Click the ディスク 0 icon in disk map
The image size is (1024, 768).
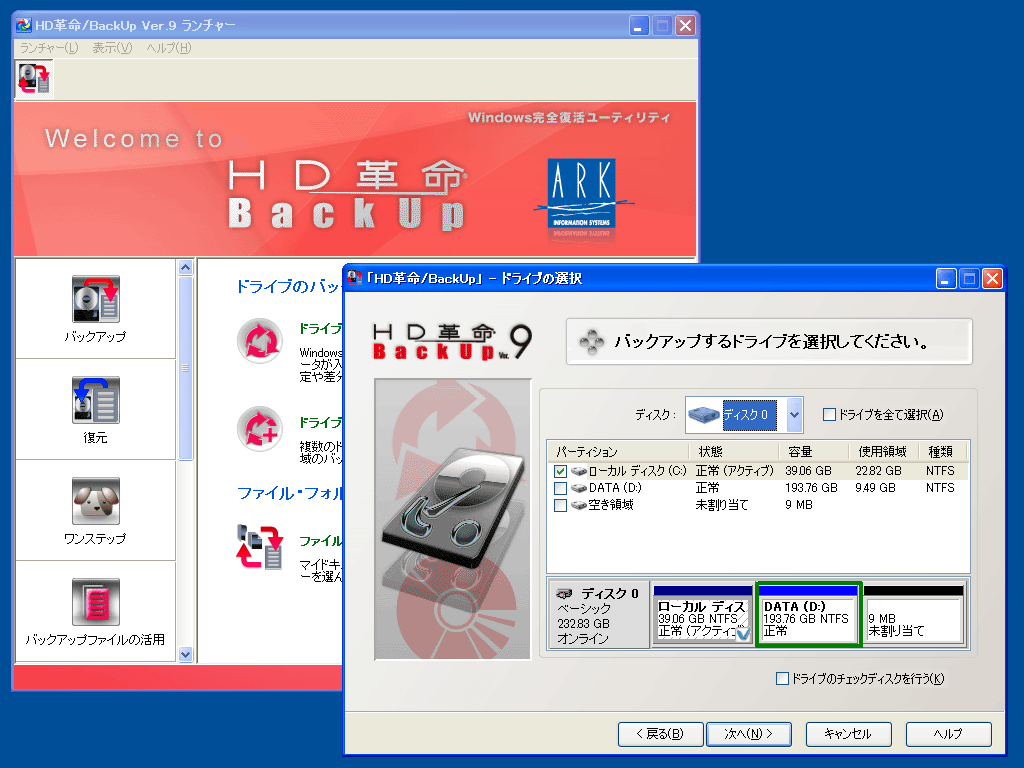coord(564,594)
